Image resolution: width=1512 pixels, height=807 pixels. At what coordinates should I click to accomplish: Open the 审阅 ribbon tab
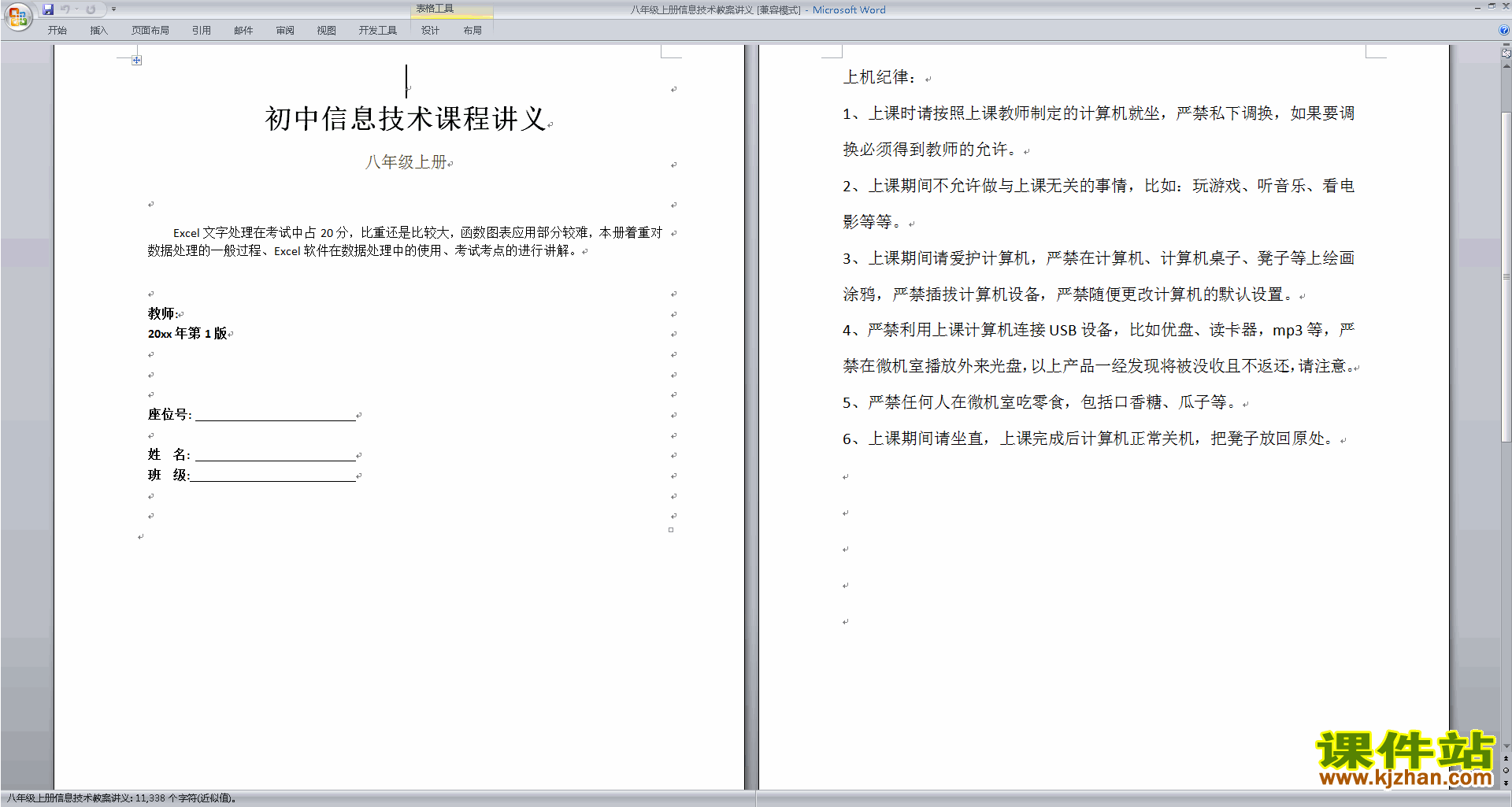click(285, 30)
